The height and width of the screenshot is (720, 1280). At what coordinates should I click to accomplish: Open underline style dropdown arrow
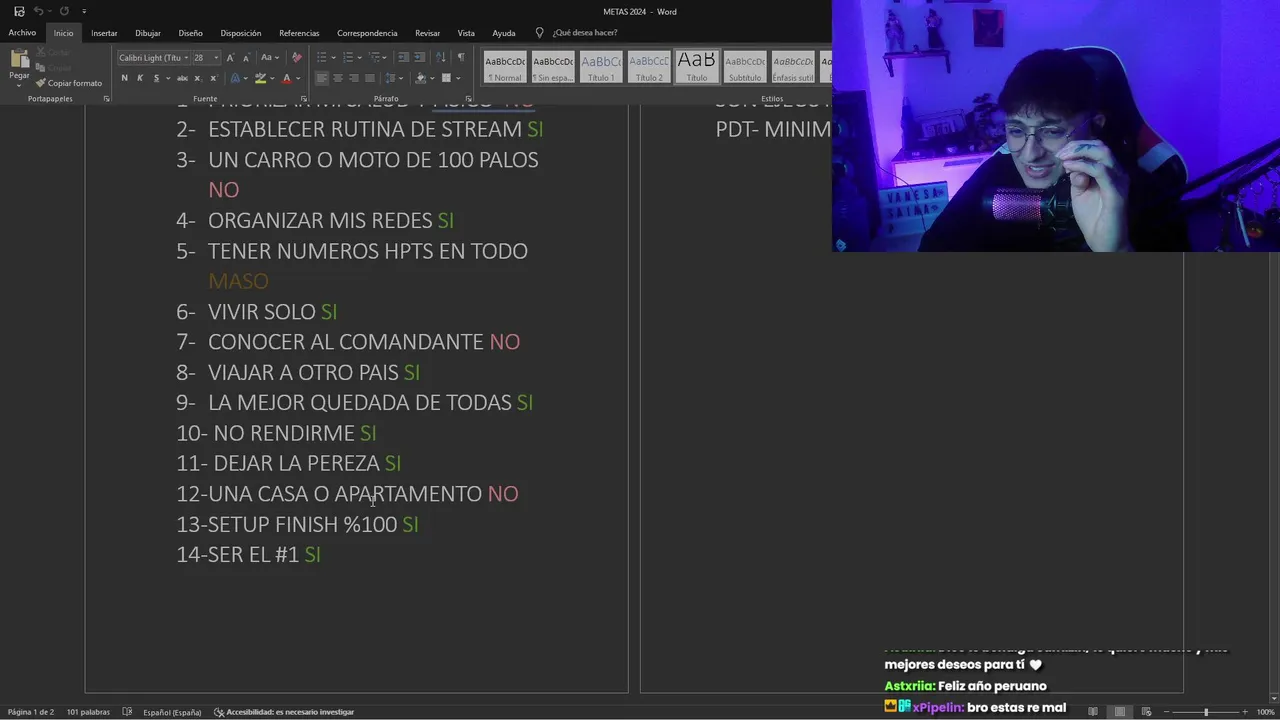click(167, 78)
